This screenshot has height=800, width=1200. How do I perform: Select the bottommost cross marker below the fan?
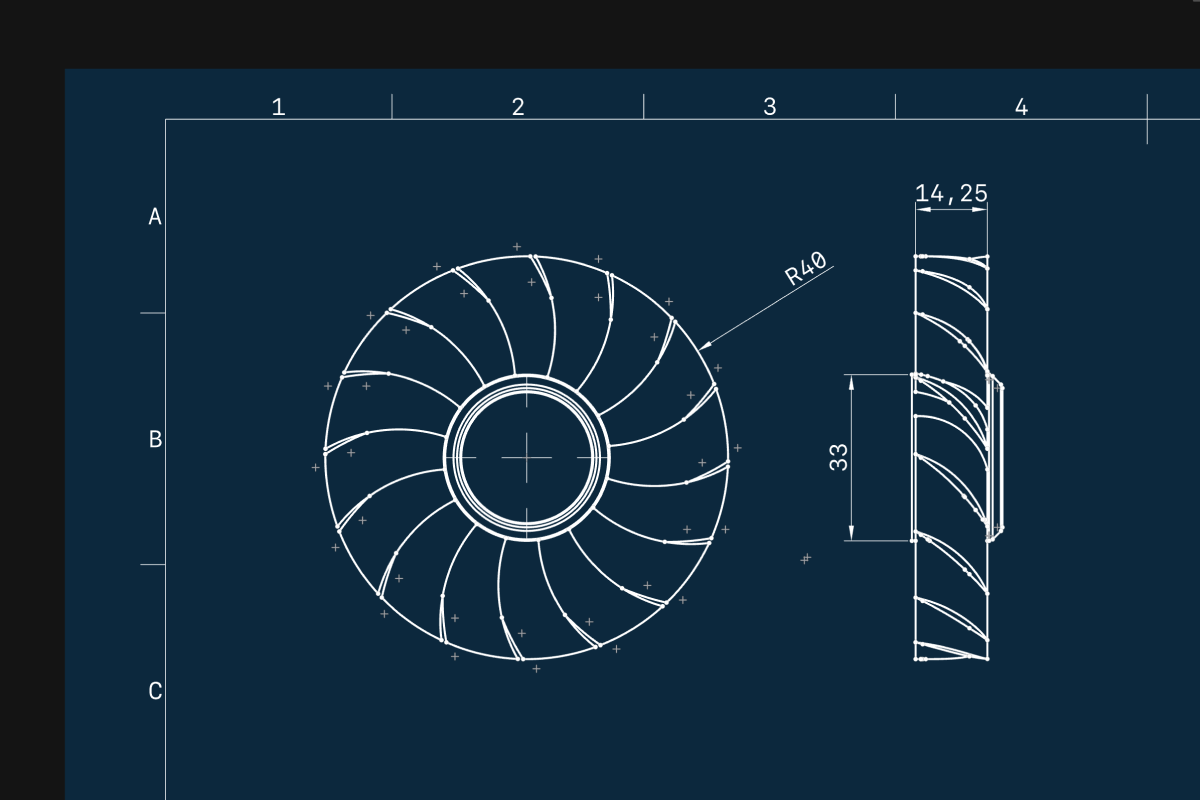pyautogui.click(x=536, y=668)
